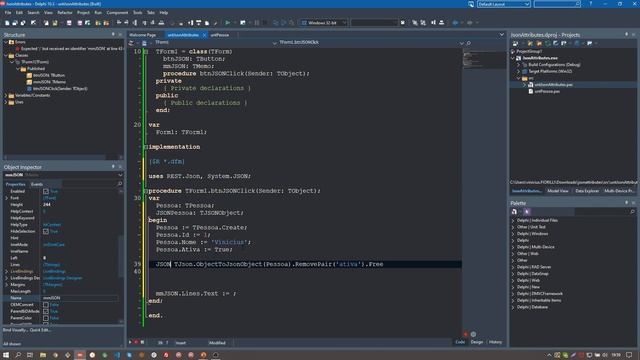Click the macro play icon at editor bottom left
The height and width of the screenshot is (360, 640).
(130, 342)
